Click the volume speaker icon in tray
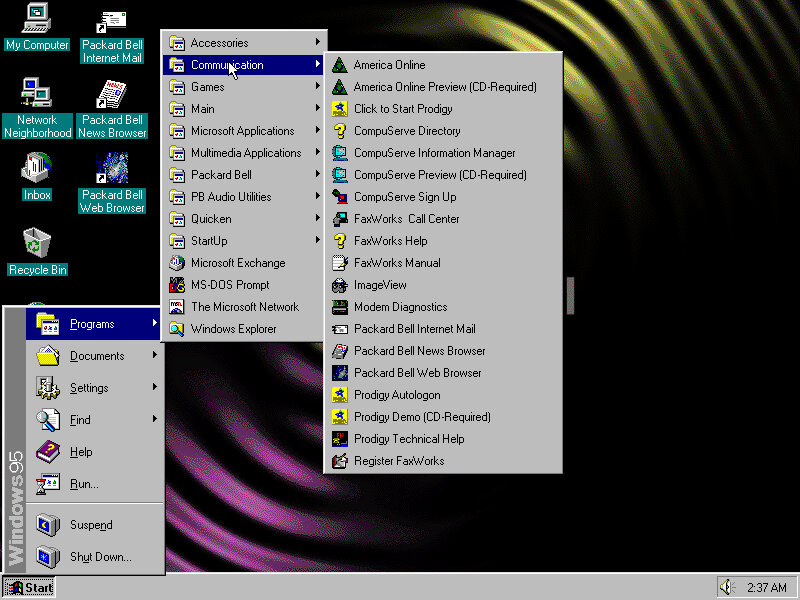800x600 pixels. click(727, 587)
